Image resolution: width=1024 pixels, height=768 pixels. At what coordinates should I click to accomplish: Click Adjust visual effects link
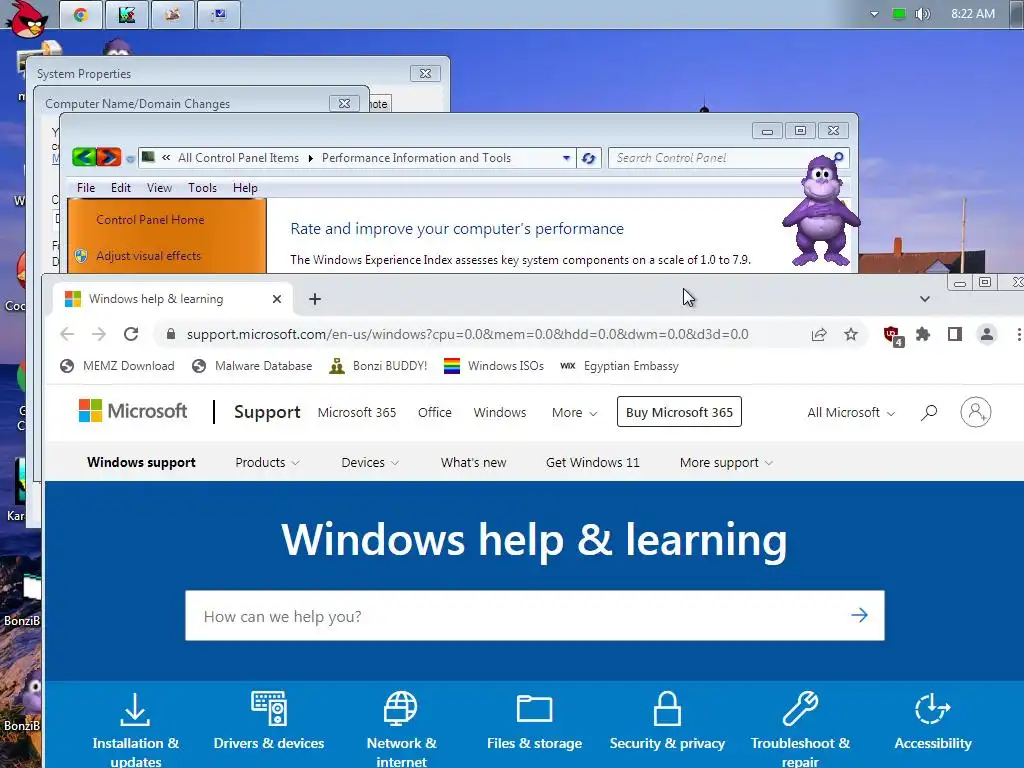click(x=148, y=256)
